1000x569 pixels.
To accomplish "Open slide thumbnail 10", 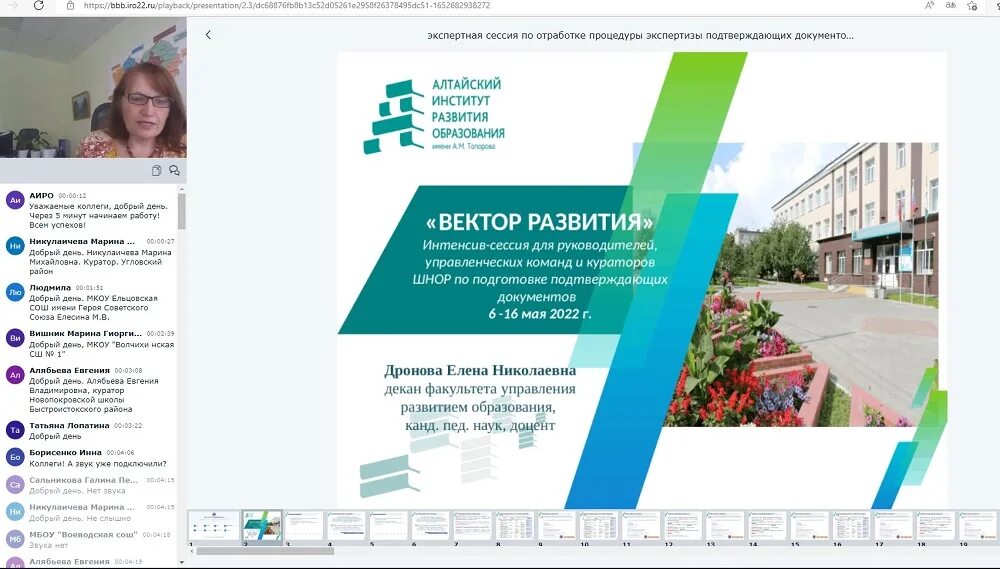I will pyautogui.click(x=599, y=527).
